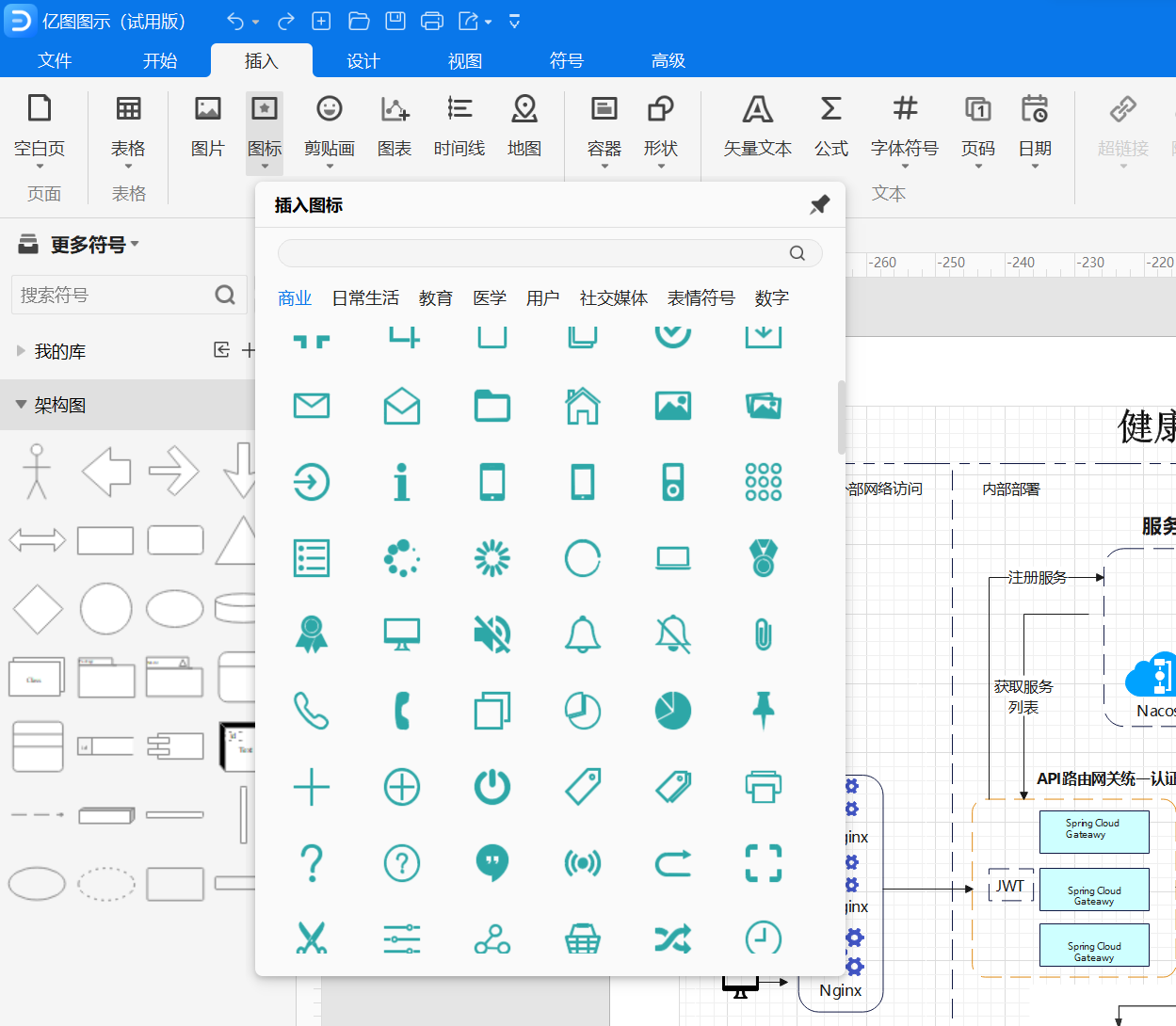Image resolution: width=1176 pixels, height=1026 pixels.
Task: Insert the folder icon
Action: (x=492, y=406)
